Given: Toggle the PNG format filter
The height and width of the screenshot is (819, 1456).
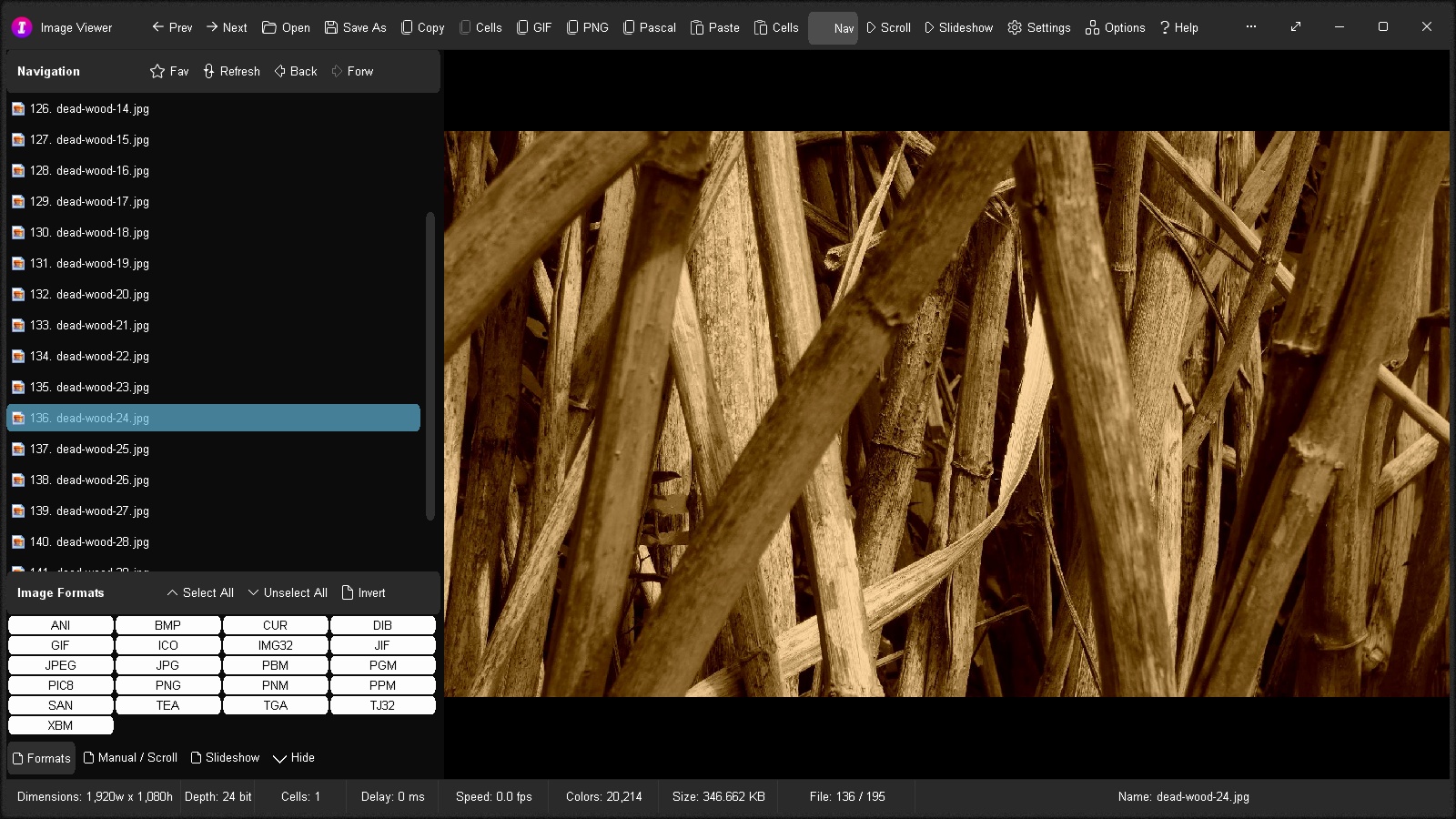Looking at the screenshot, I should [x=167, y=685].
